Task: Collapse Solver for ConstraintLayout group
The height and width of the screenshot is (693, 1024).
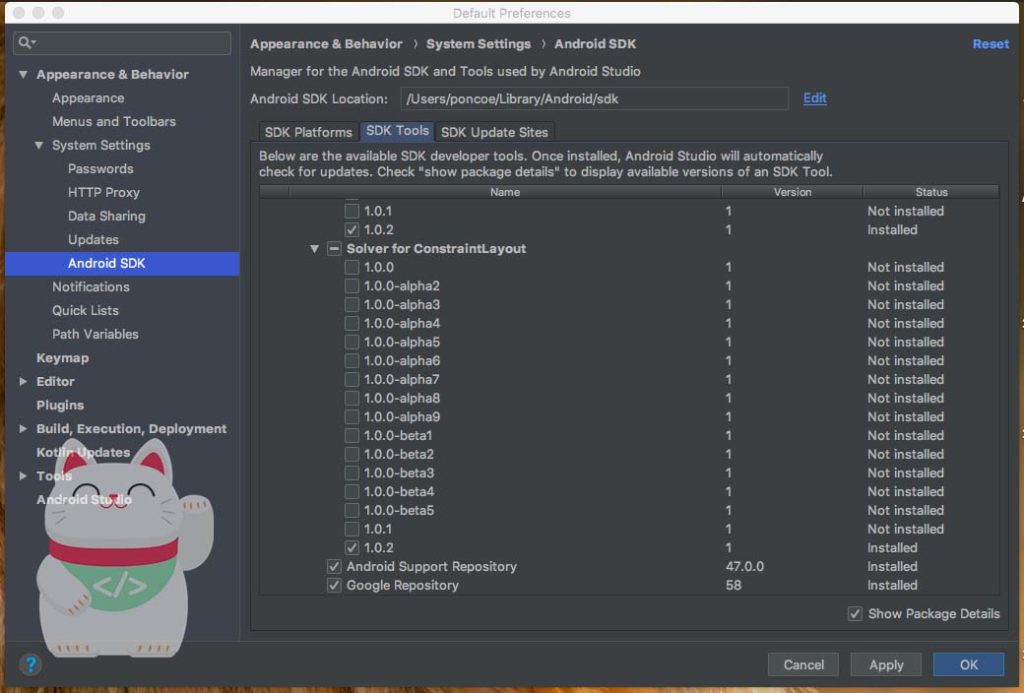Action: [x=315, y=249]
